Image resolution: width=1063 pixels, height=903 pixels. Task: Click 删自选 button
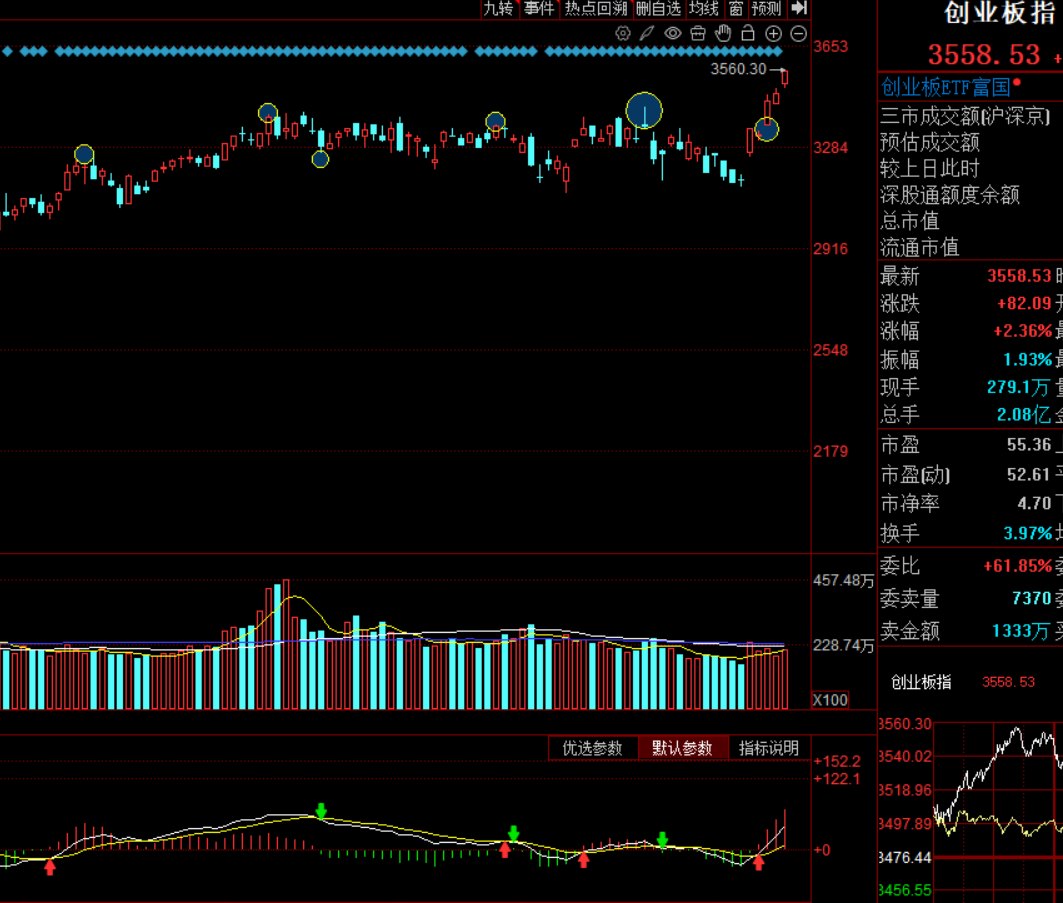(x=658, y=9)
